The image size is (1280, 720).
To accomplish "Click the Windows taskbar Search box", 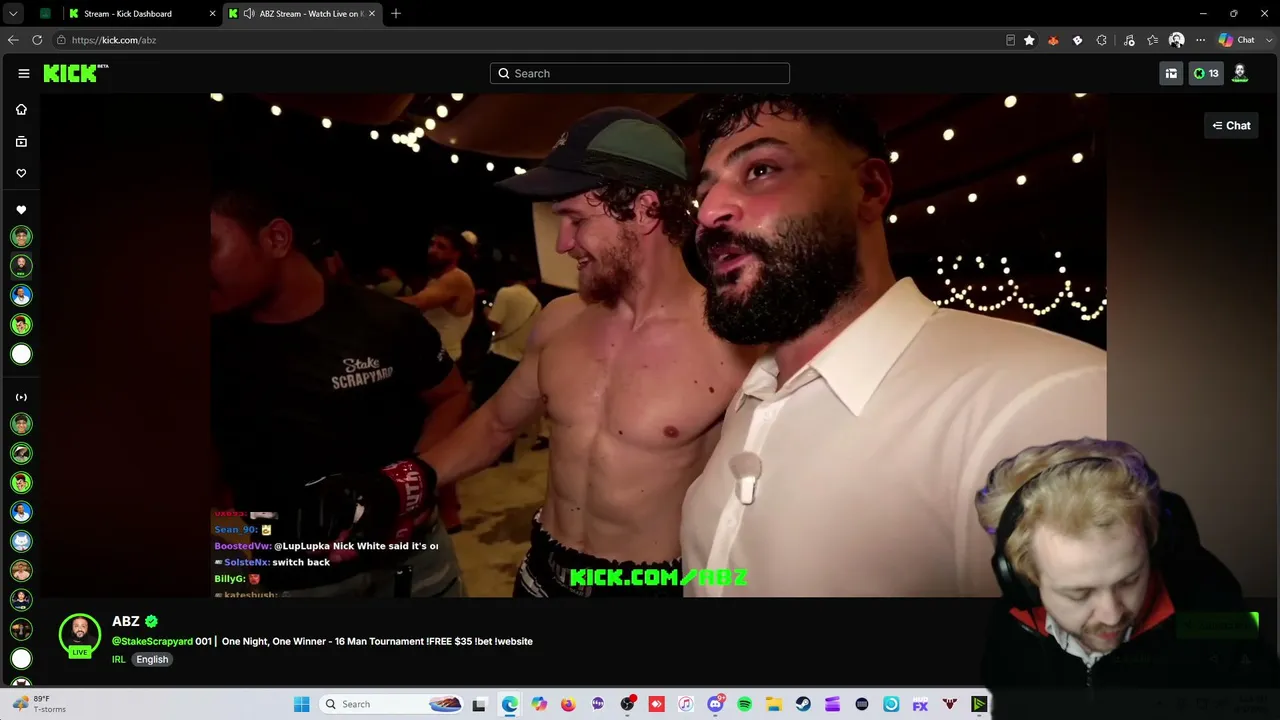I will [x=392, y=704].
